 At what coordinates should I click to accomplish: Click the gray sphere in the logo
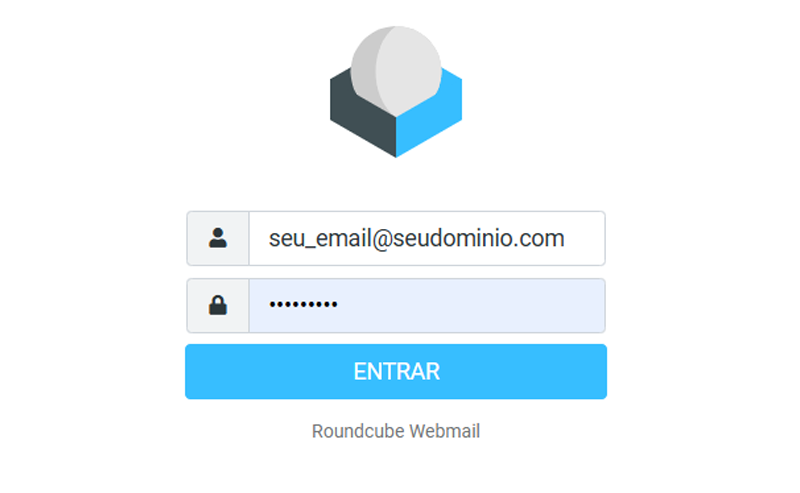click(x=396, y=70)
